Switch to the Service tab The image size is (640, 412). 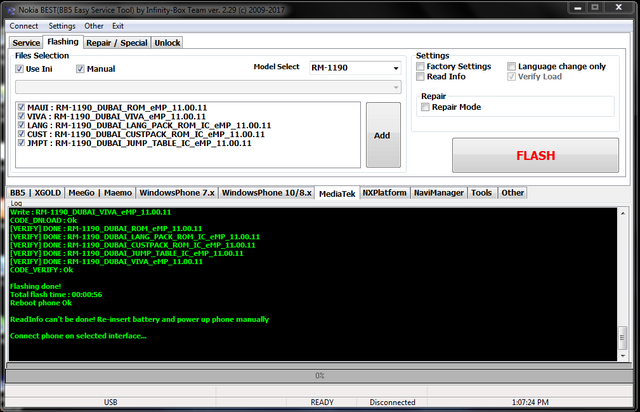pyautogui.click(x=26, y=43)
